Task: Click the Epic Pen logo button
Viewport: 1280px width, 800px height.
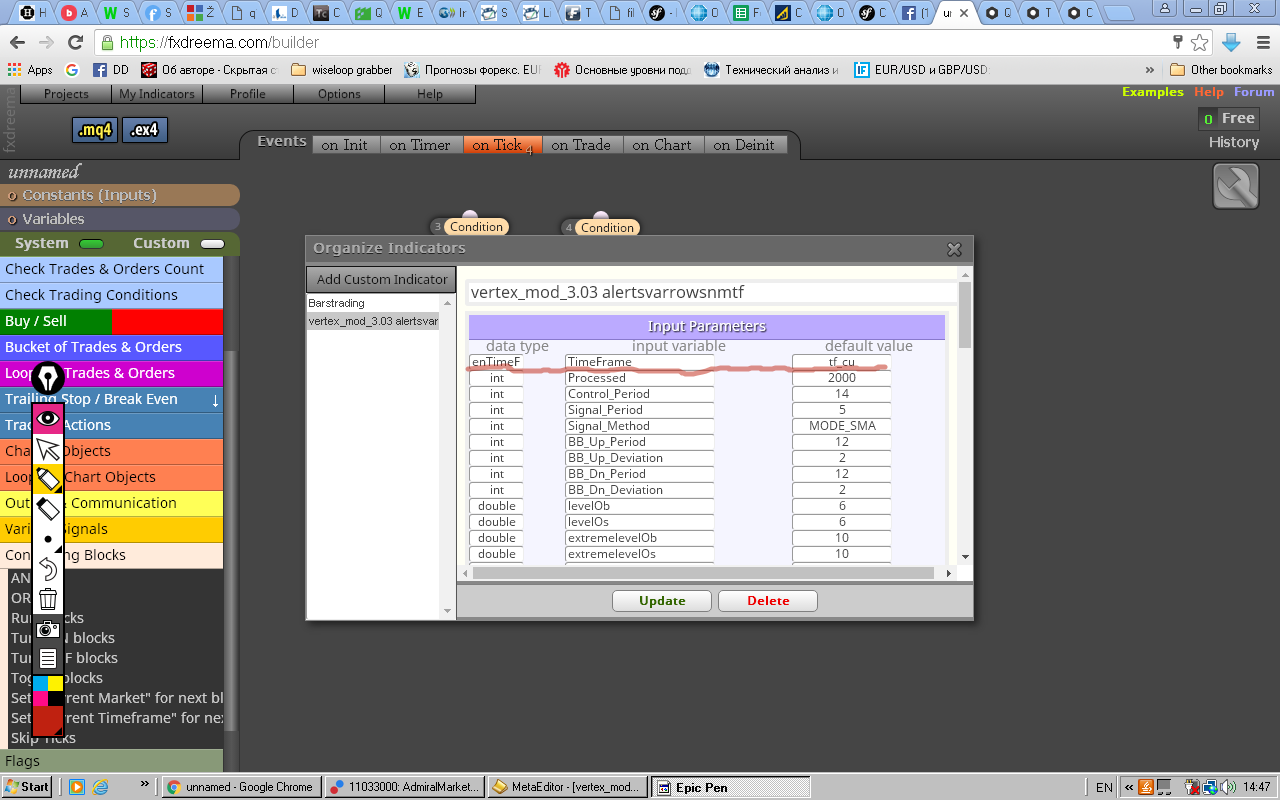Action: click(48, 379)
